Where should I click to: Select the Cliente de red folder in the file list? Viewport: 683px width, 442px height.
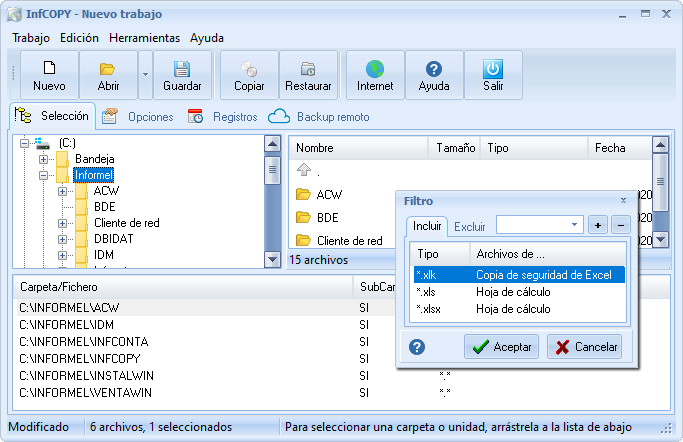(x=349, y=240)
